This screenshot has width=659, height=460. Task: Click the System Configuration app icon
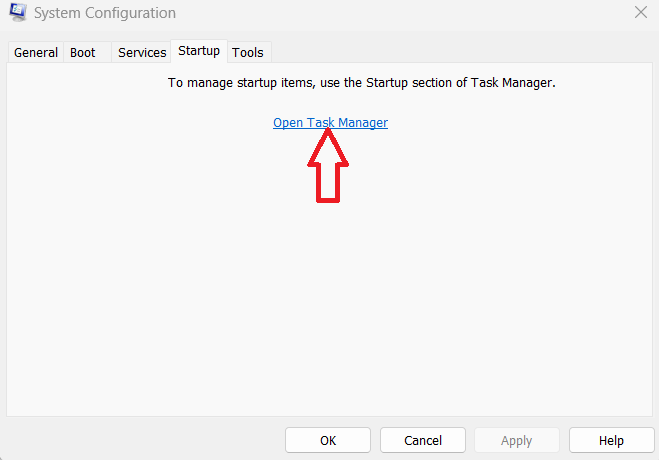pos(16,13)
